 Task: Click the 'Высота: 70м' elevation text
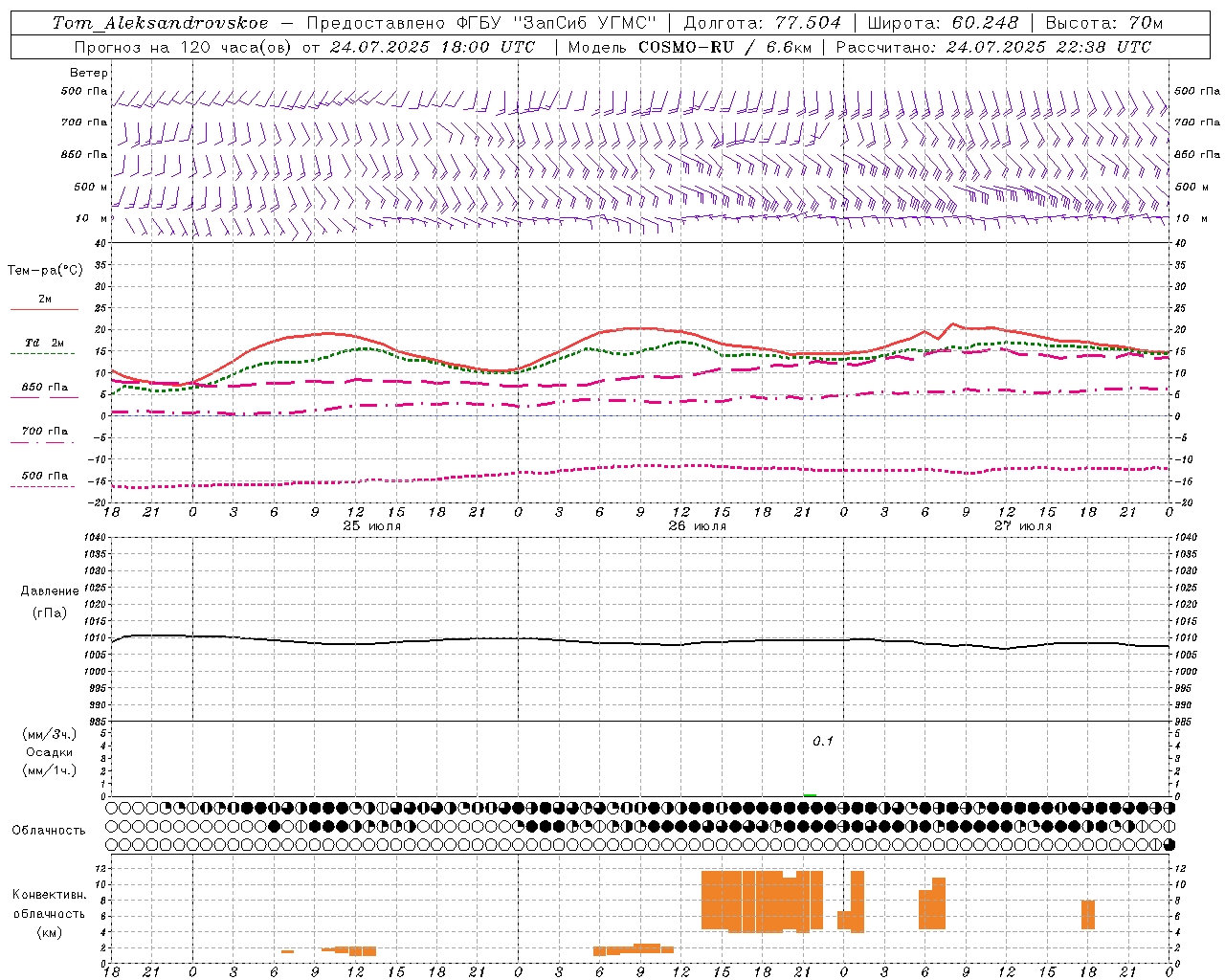click(1104, 23)
